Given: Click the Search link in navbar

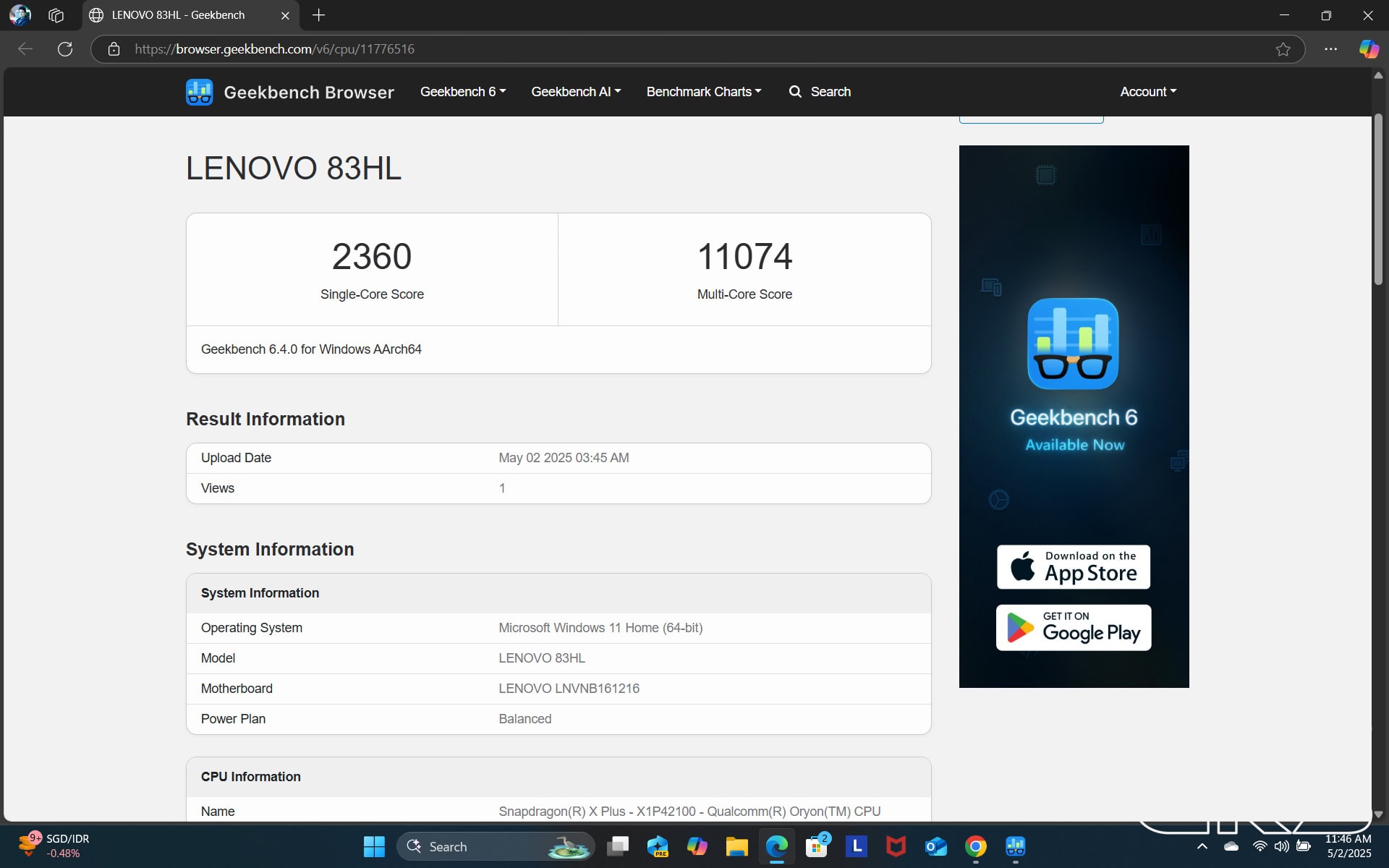Looking at the screenshot, I should coord(820,92).
